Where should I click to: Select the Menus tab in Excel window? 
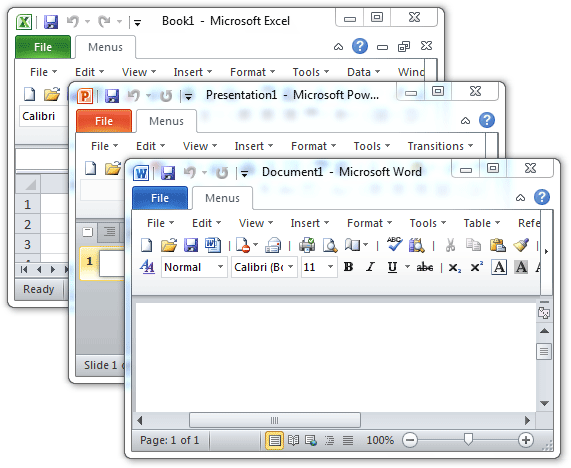tap(105, 47)
